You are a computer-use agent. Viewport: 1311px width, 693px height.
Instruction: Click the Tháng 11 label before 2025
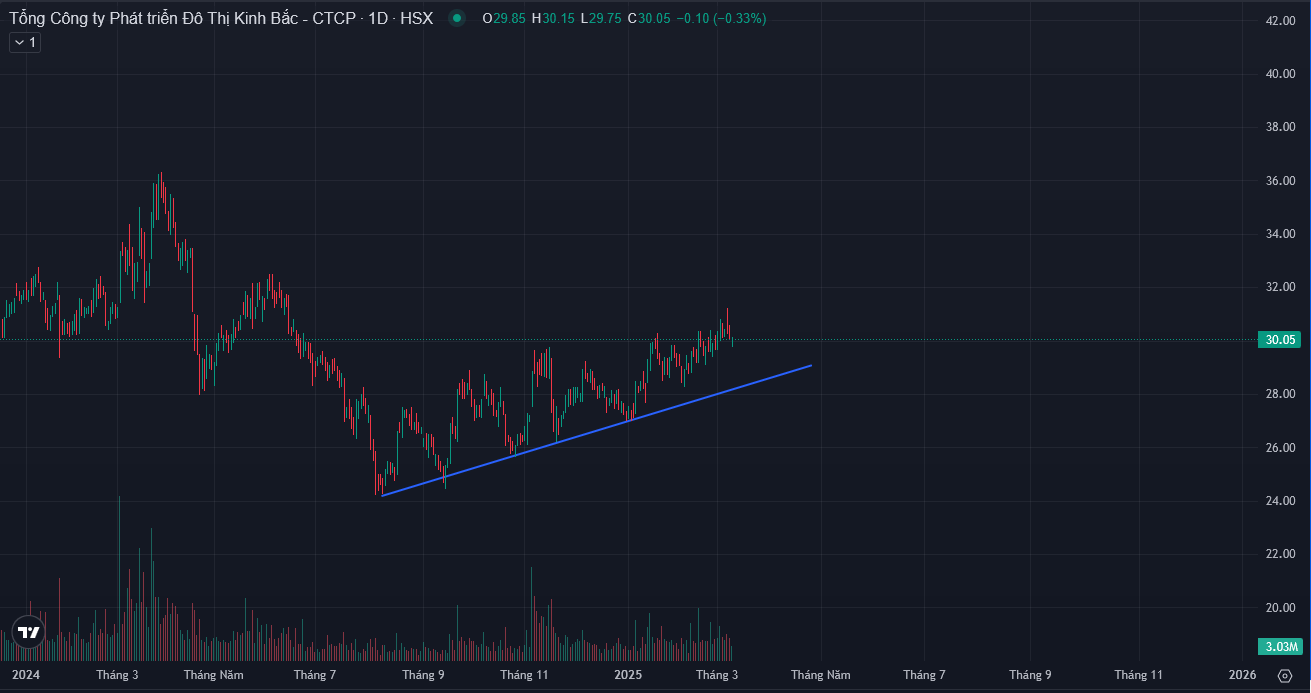tap(525, 675)
